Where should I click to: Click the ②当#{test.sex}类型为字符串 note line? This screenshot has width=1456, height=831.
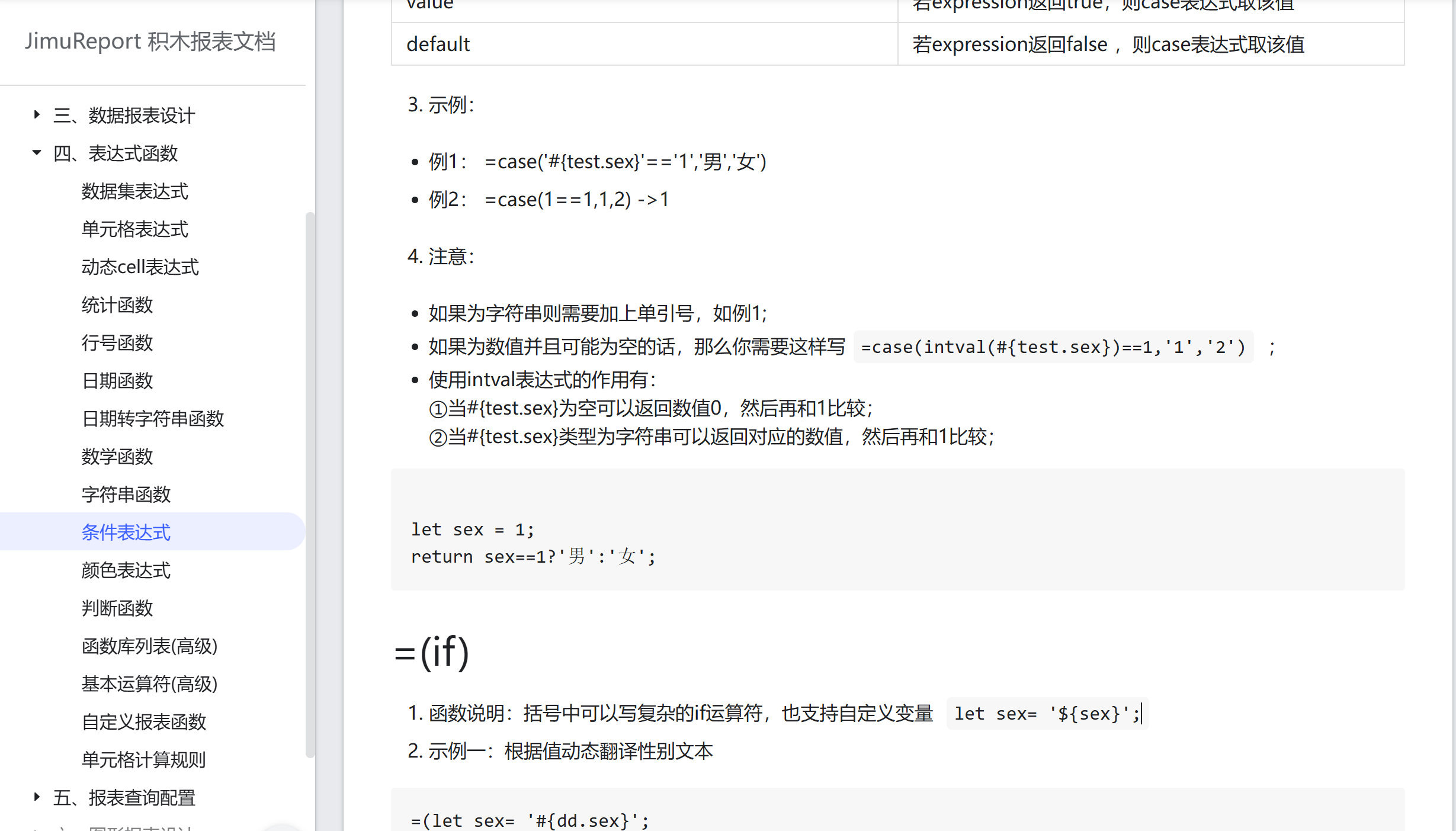click(x=711, y=437)
